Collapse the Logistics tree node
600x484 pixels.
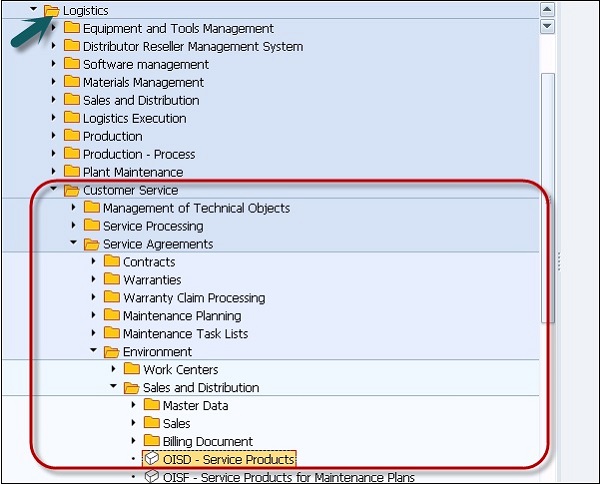tap(34, 10)
